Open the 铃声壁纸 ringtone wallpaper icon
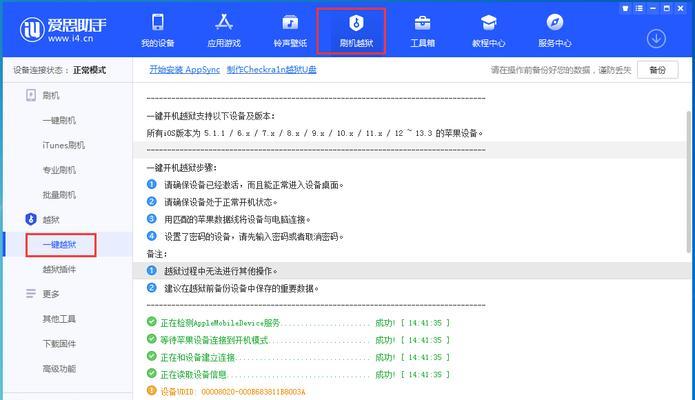Screen dimensions: 695x400 coord(290,22)
